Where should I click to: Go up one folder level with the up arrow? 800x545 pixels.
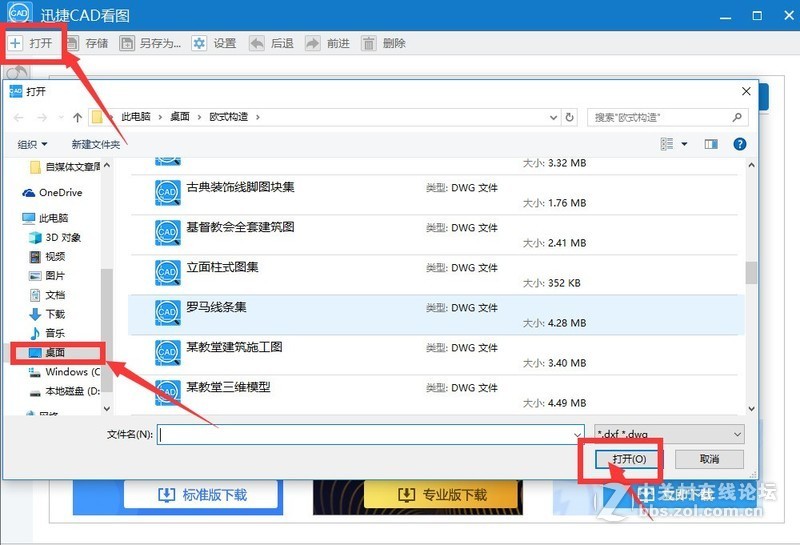click(78, 117)
